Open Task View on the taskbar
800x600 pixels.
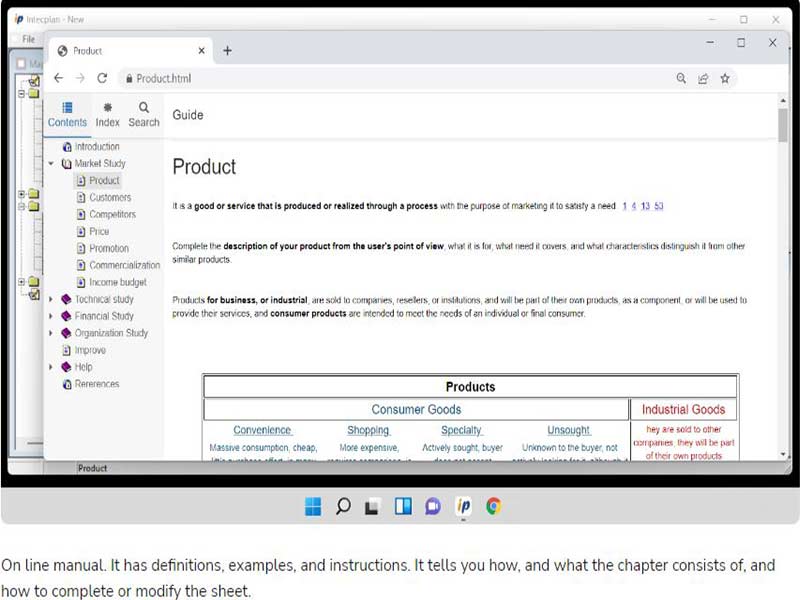click(x=372, y=506)
